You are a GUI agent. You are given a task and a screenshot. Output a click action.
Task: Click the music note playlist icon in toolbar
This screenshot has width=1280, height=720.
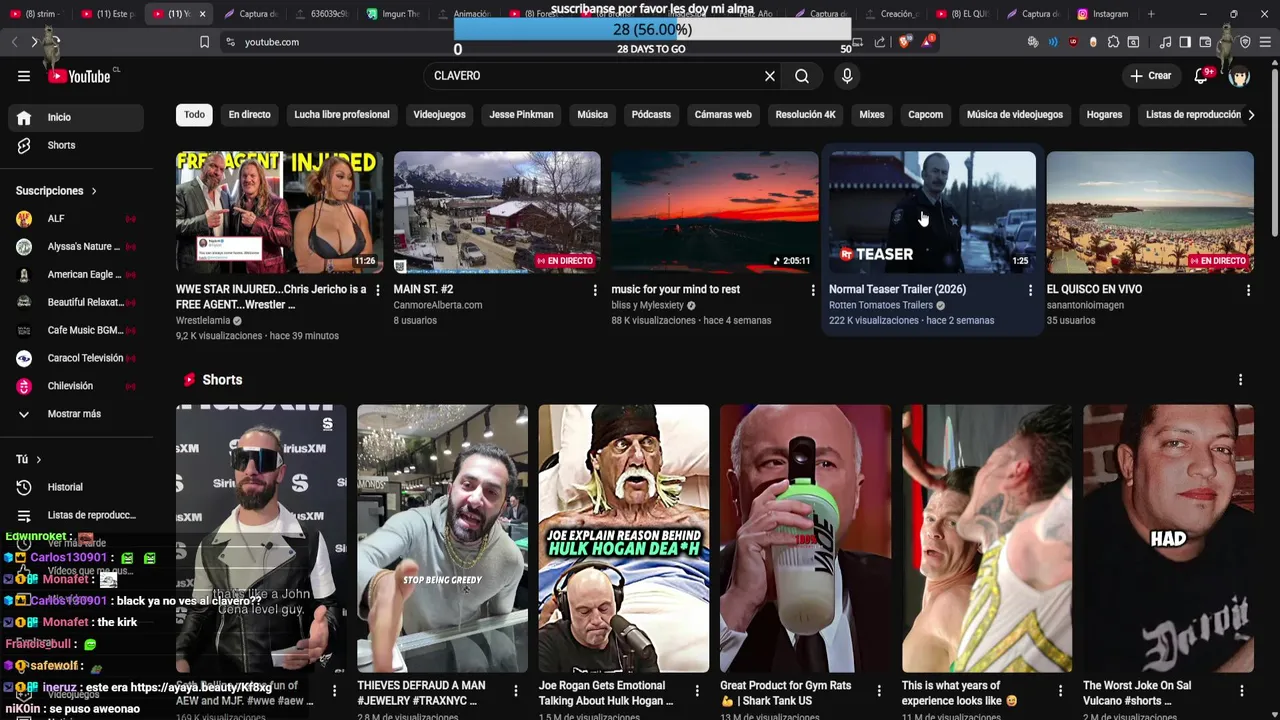[x=1165, y=42]
